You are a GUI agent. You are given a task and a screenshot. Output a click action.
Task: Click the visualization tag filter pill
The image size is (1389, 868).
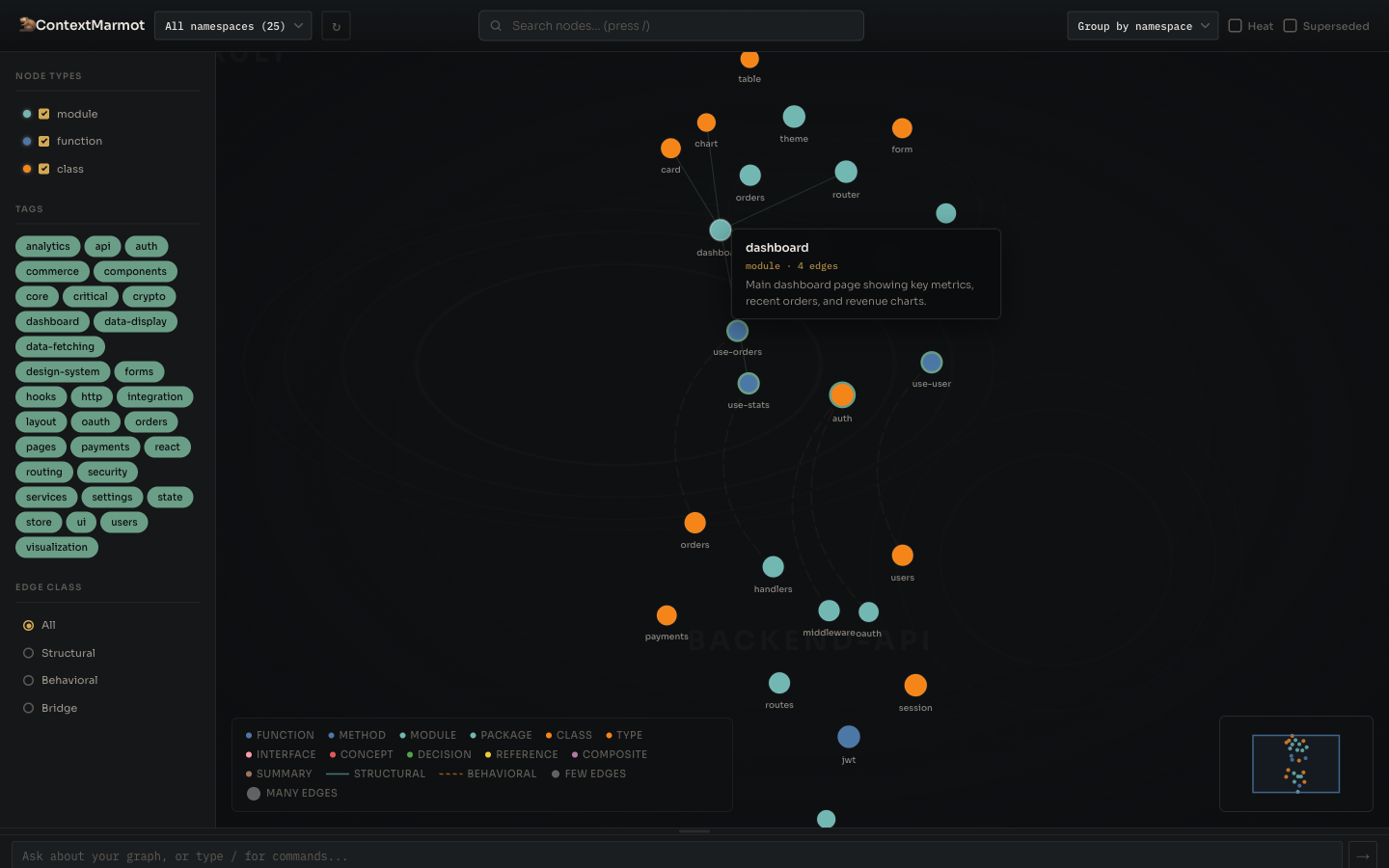coord(56,547)
